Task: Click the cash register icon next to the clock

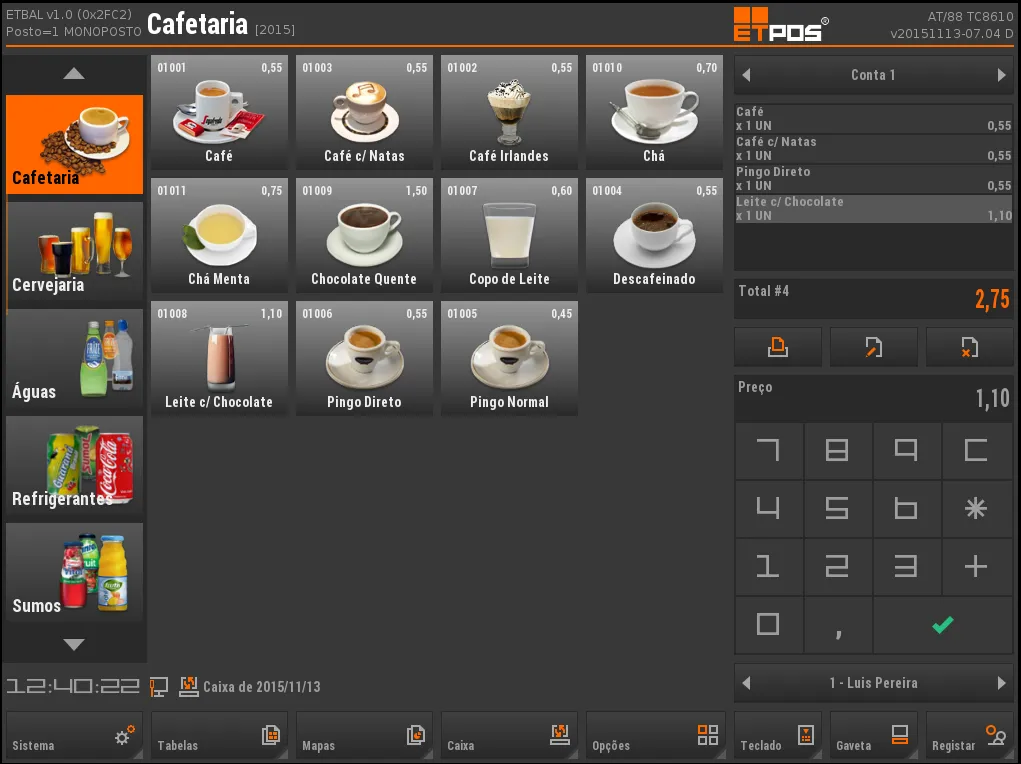Action: click(188, 686)
